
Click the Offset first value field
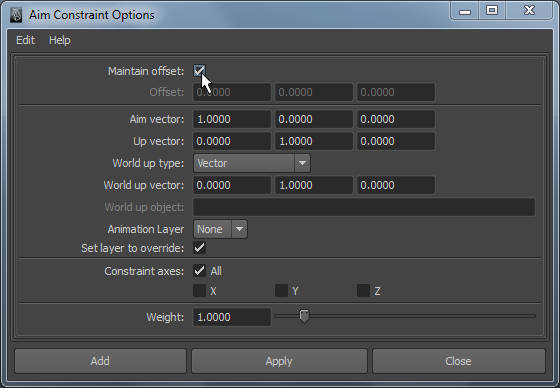[x=232, y=92]
